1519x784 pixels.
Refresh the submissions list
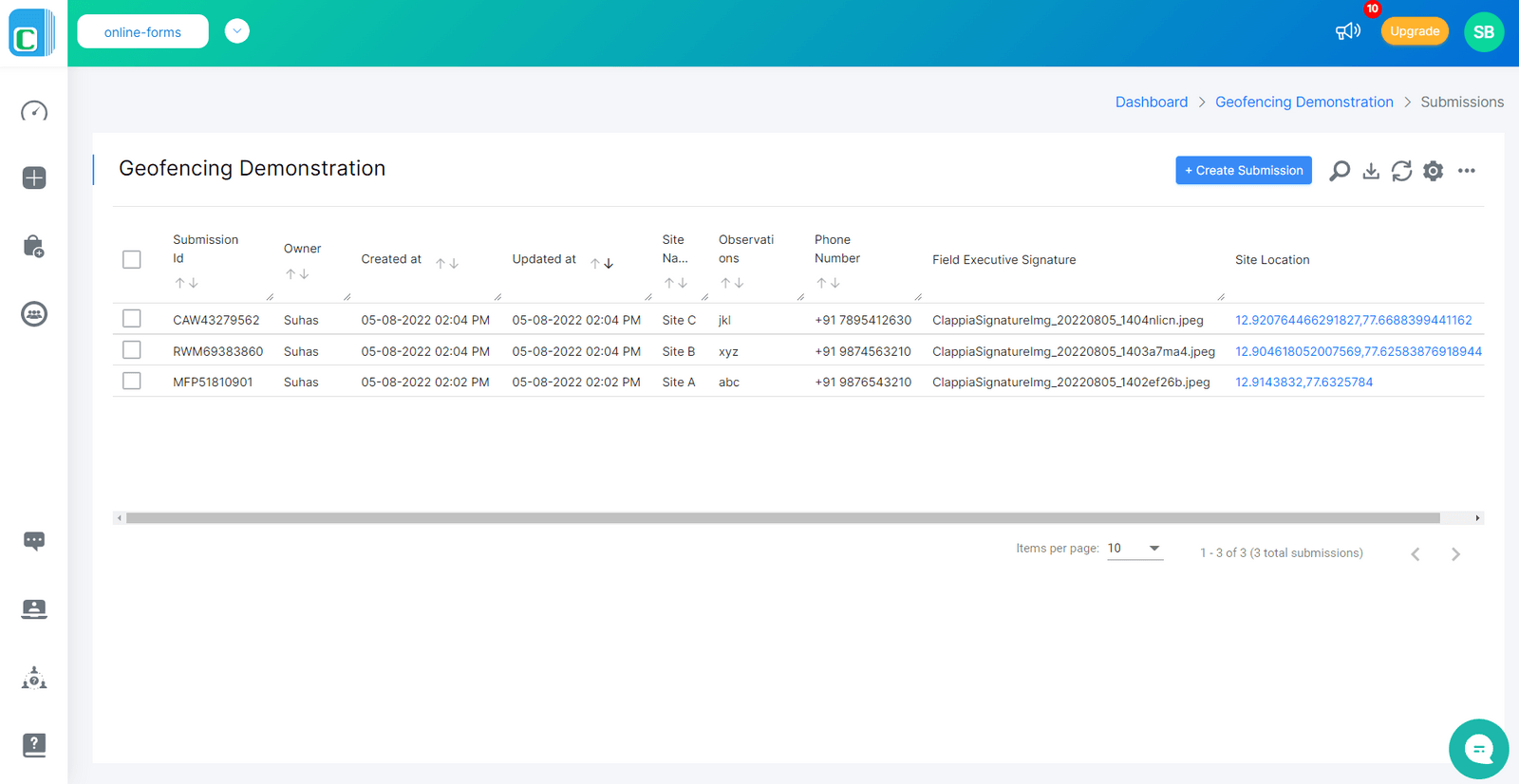[1401, 171]
